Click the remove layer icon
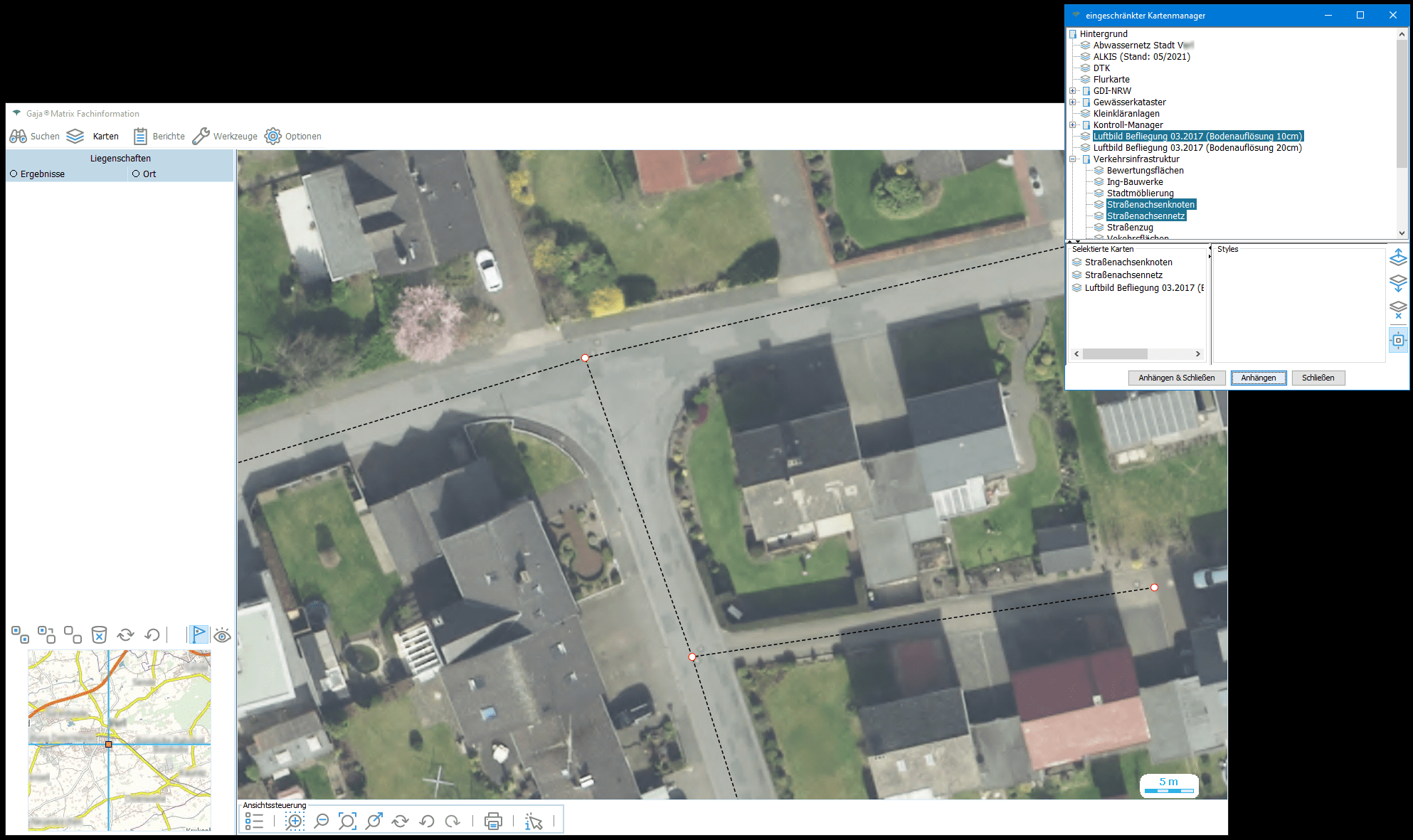Image resolution: width=1413 pixels, height=840 pixels. click(x=1398, y=310)
